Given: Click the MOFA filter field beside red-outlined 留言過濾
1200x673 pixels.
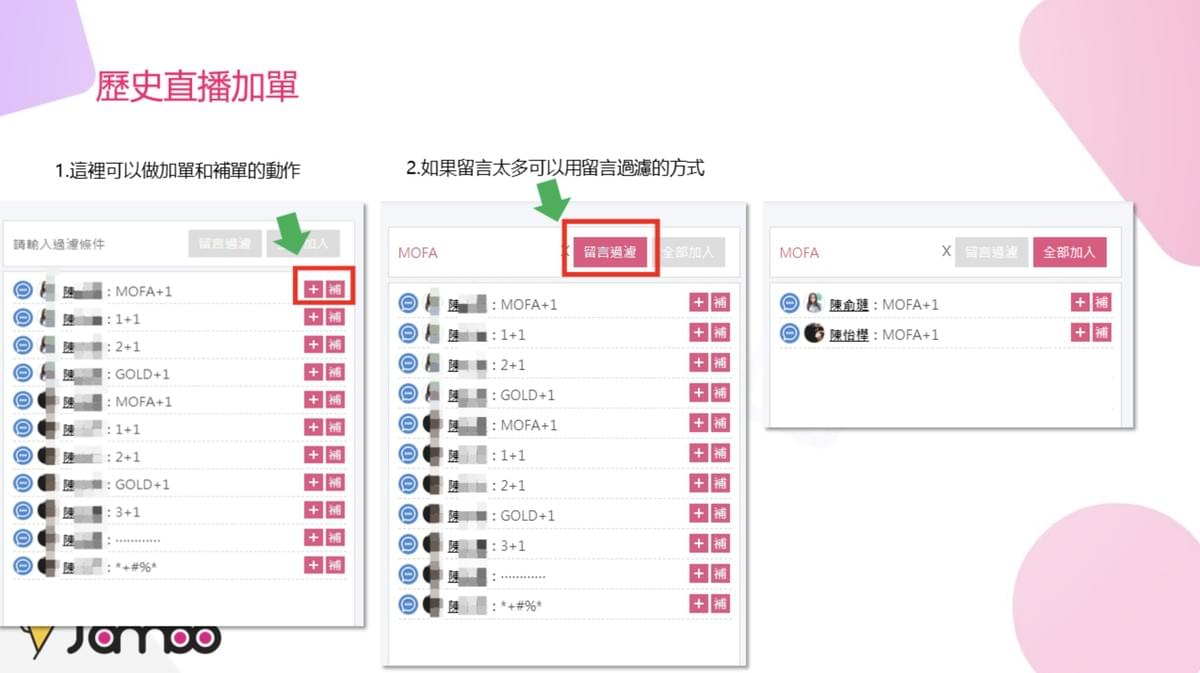Looking at the screenshot, I should point(470,253).
